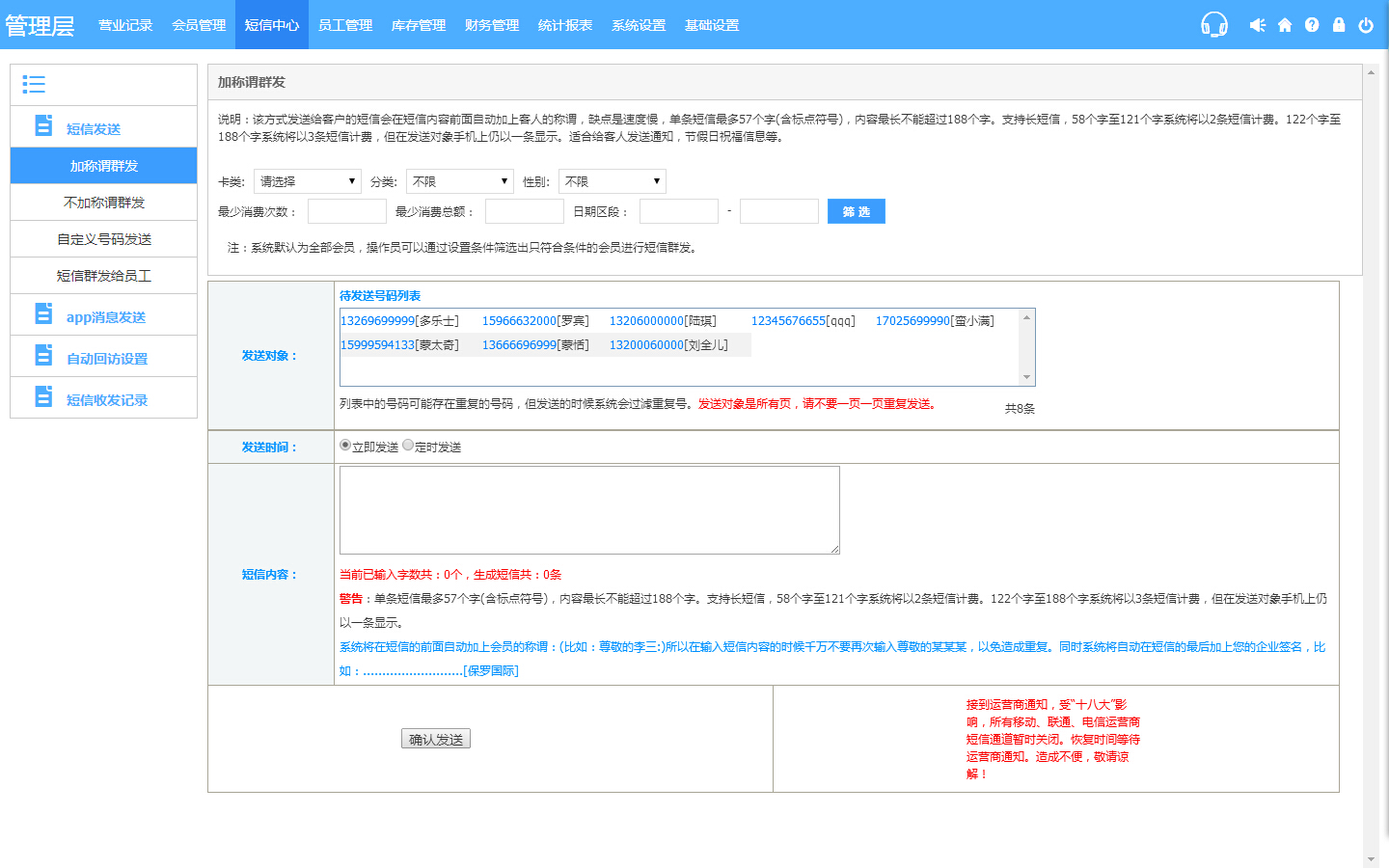This screenshot has height=868, width=1389.
Task: Click the SMS content text area
Action: coord(589,510)
